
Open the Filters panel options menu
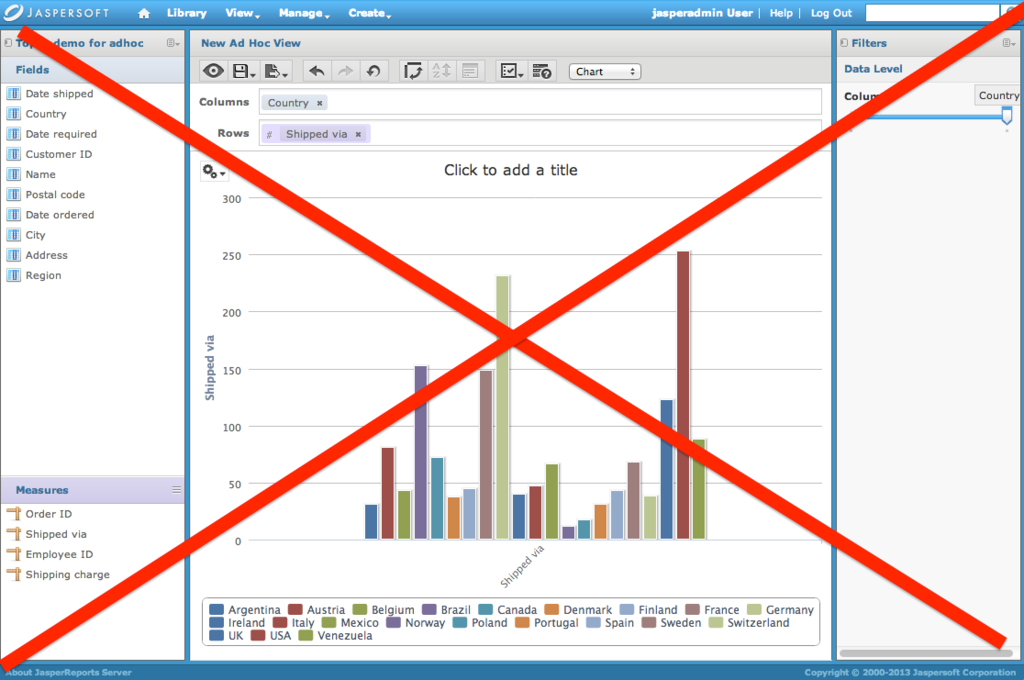tap(1009, 43)
